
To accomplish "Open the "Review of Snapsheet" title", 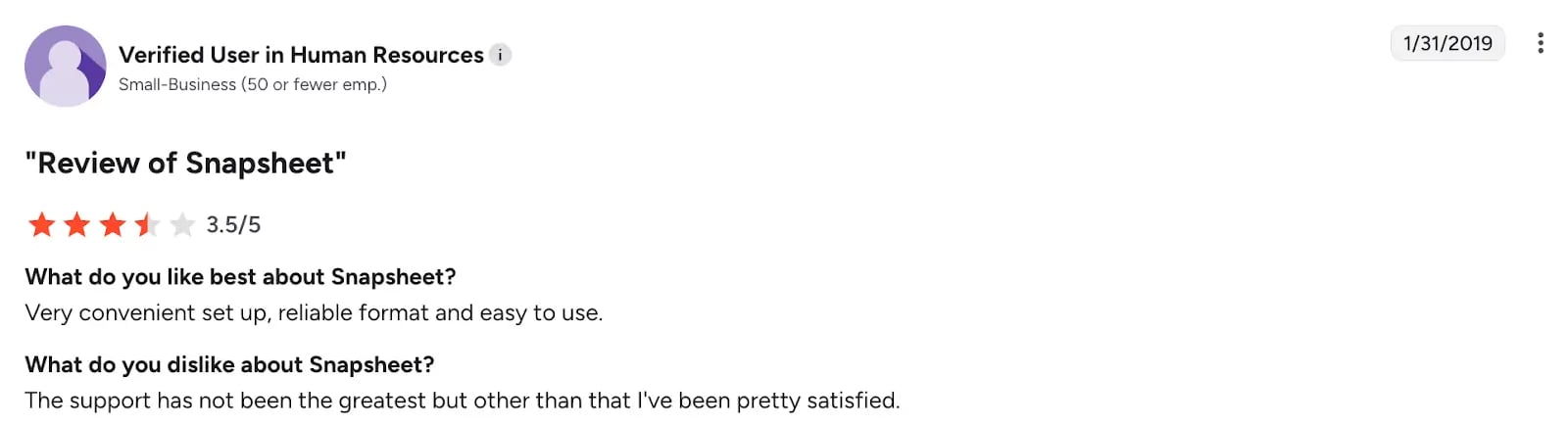I will pos(185,163).
